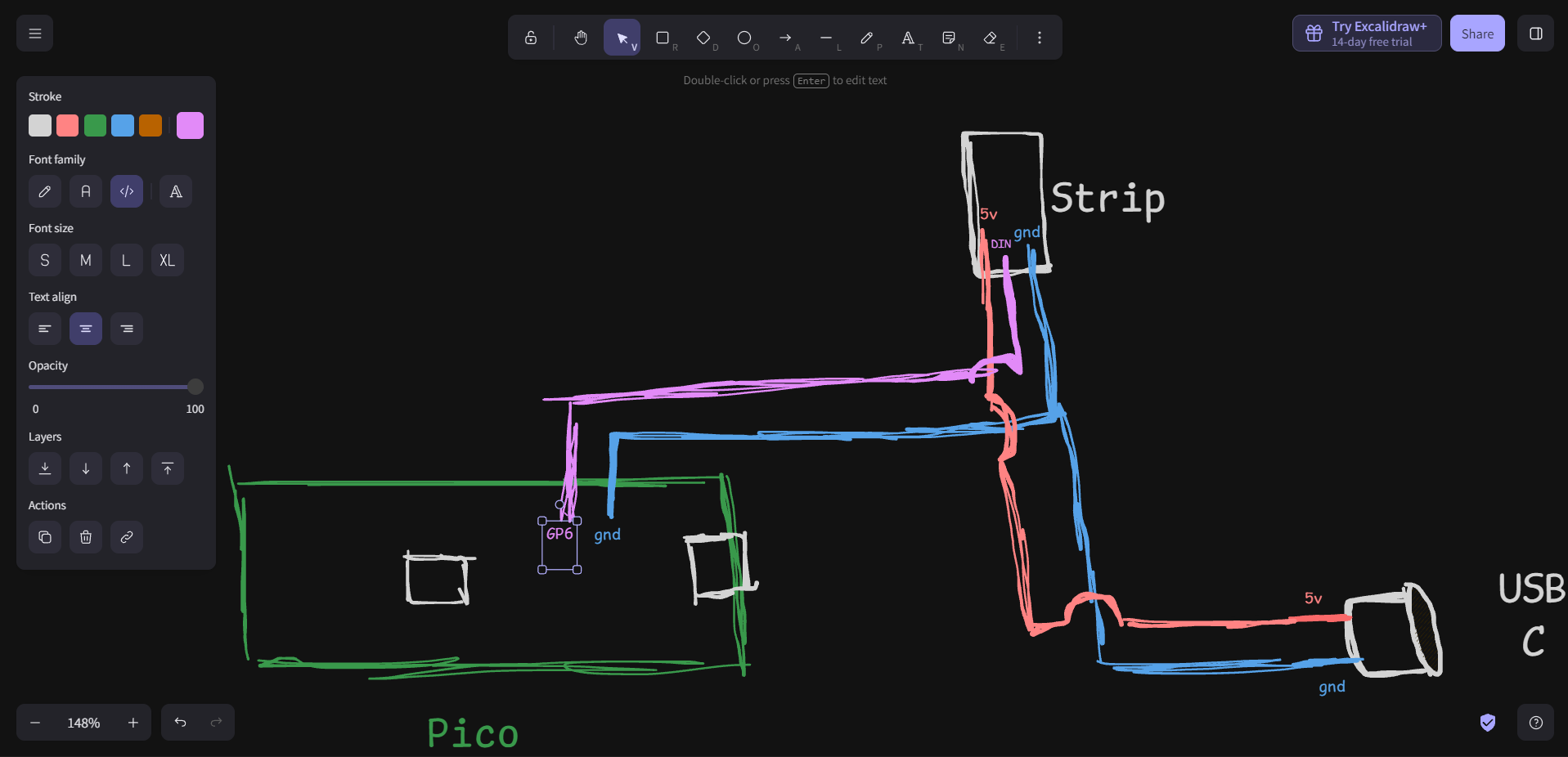Click Try Excalidraw+ trial button
1568x757 pixels.
tap(1367, 34)
